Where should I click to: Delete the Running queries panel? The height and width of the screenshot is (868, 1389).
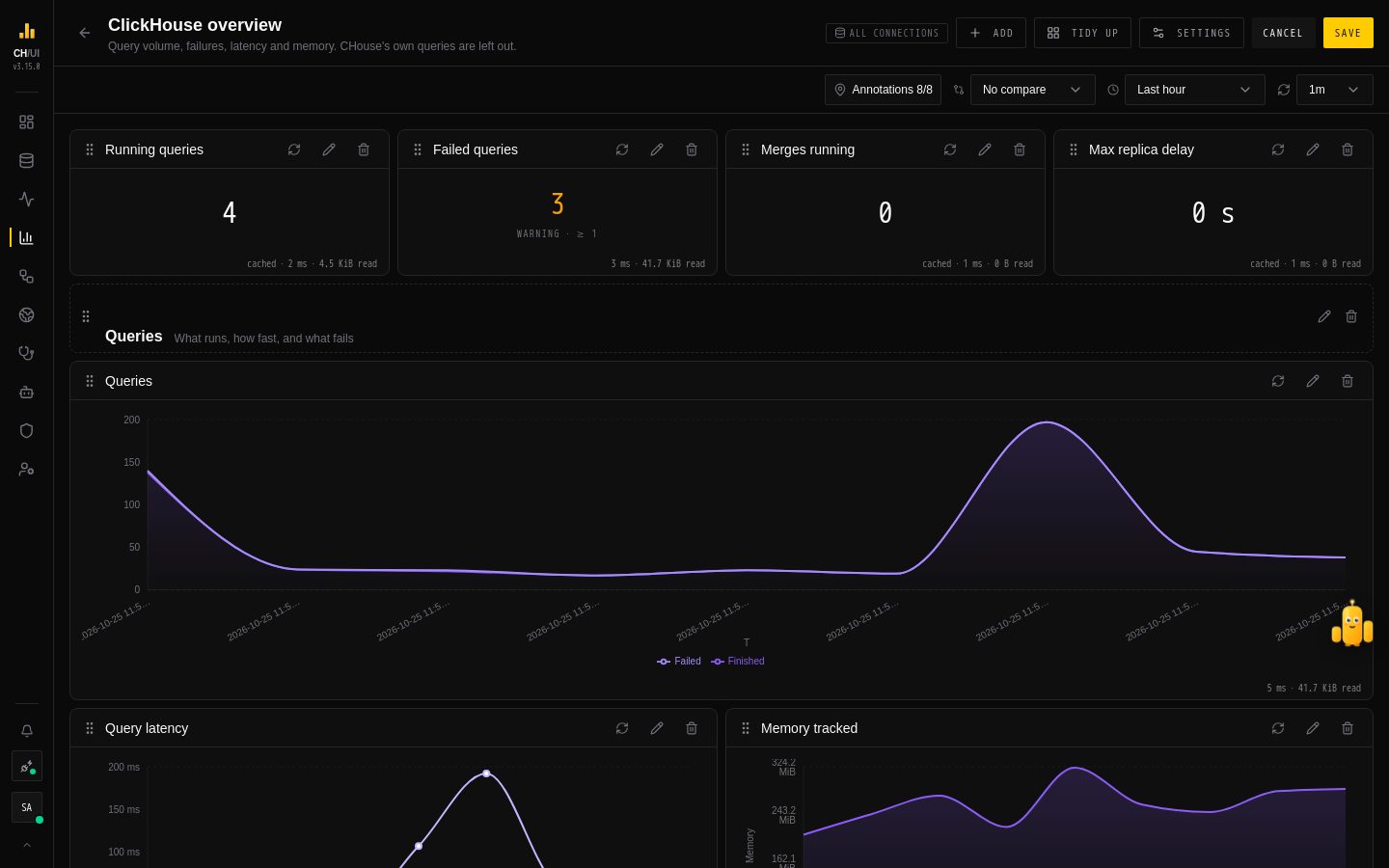point(364,149)
